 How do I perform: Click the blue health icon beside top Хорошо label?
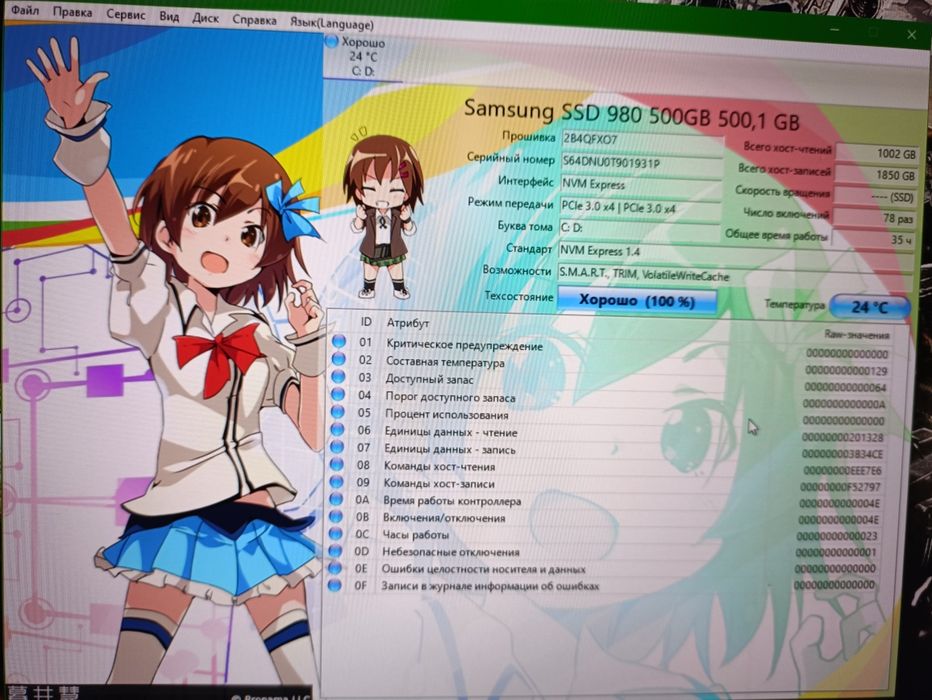click(x=331, y=41)
